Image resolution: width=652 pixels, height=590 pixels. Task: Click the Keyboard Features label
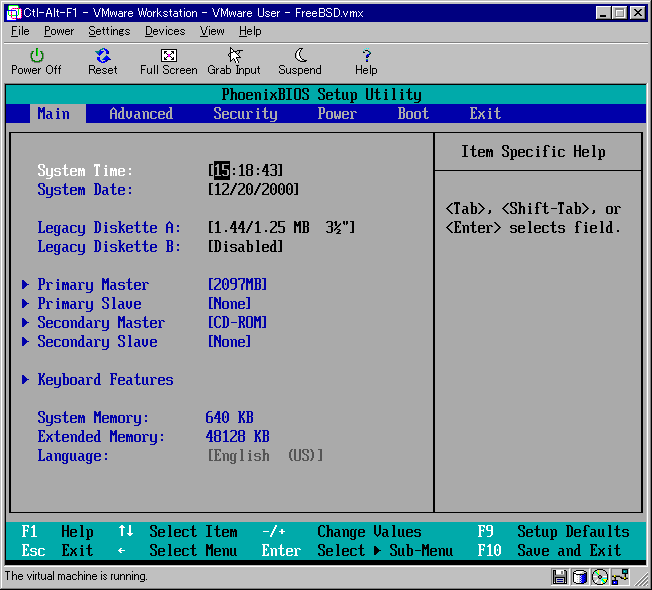tap(105, 380)
